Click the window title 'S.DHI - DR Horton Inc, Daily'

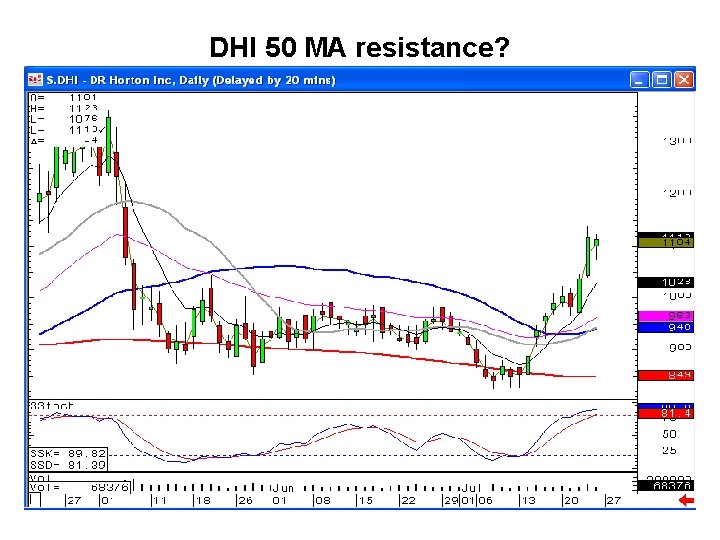point(191,80)
